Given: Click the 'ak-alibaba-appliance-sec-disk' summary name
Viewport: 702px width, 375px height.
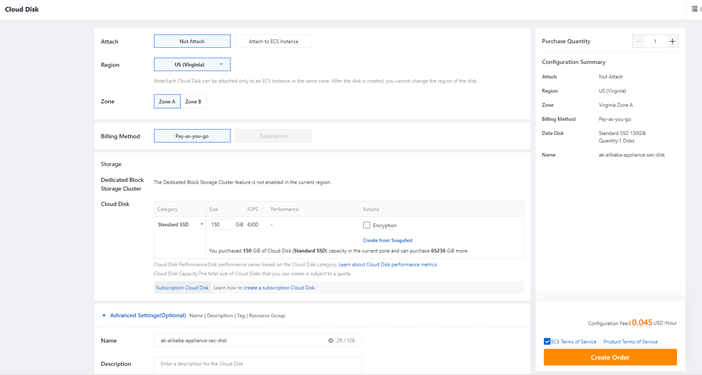Looking at the screenshot, I should click(x=632, y=155).
